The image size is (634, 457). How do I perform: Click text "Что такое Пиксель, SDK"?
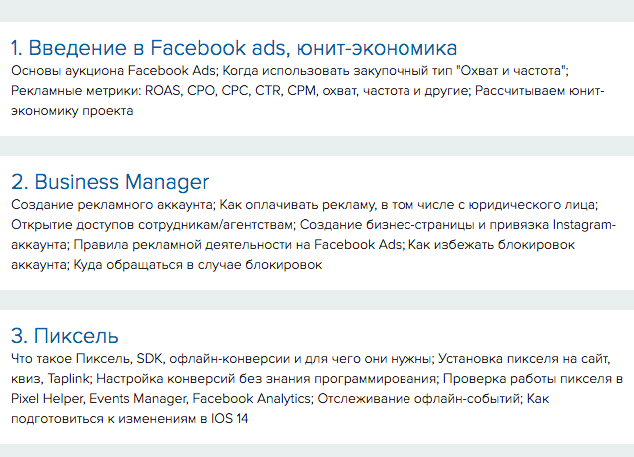[x=87, y=359]
